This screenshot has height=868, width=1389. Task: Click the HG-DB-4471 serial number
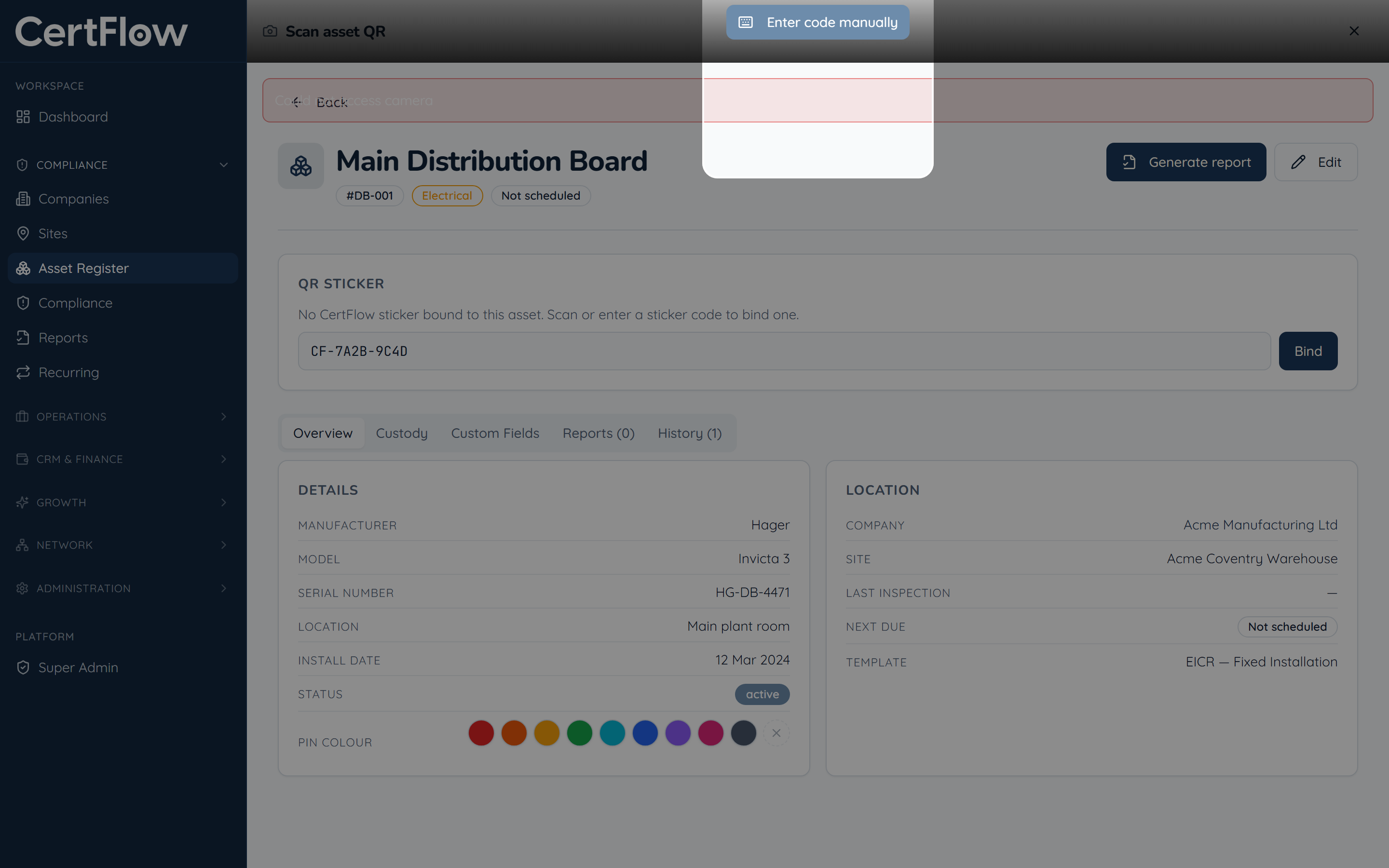752,593
